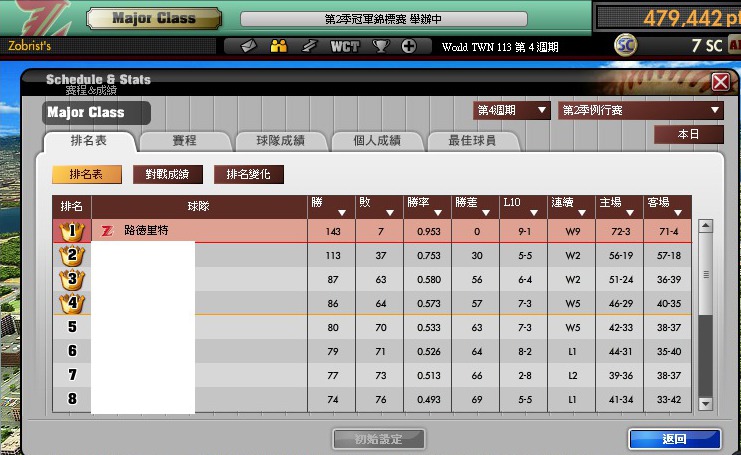Image resolution: width=741 pixels, height=455 pixels.
Task: Sort by 連續 streak column arrow
Action: click(x=582, y=213)
